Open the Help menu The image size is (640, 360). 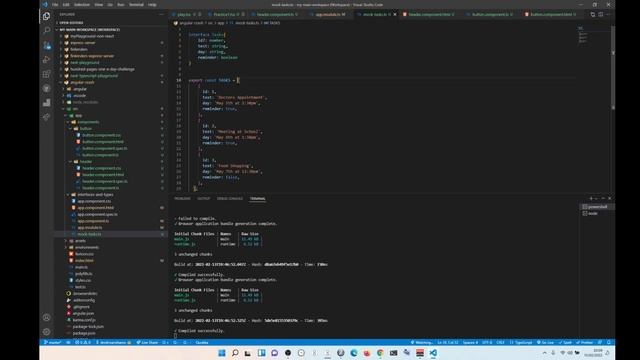(152, 5)
